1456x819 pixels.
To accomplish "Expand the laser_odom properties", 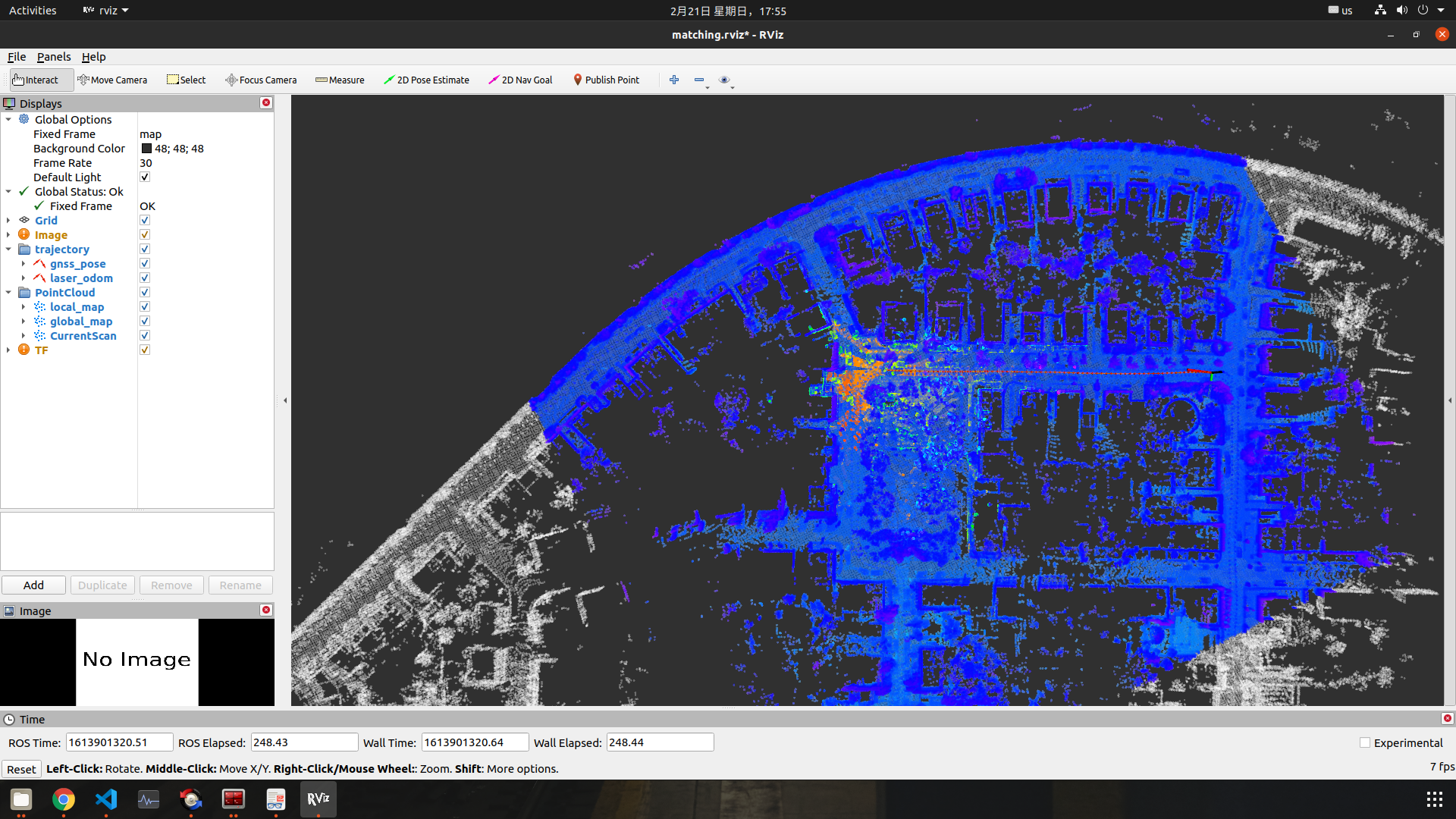I will (x=24, y=278).
